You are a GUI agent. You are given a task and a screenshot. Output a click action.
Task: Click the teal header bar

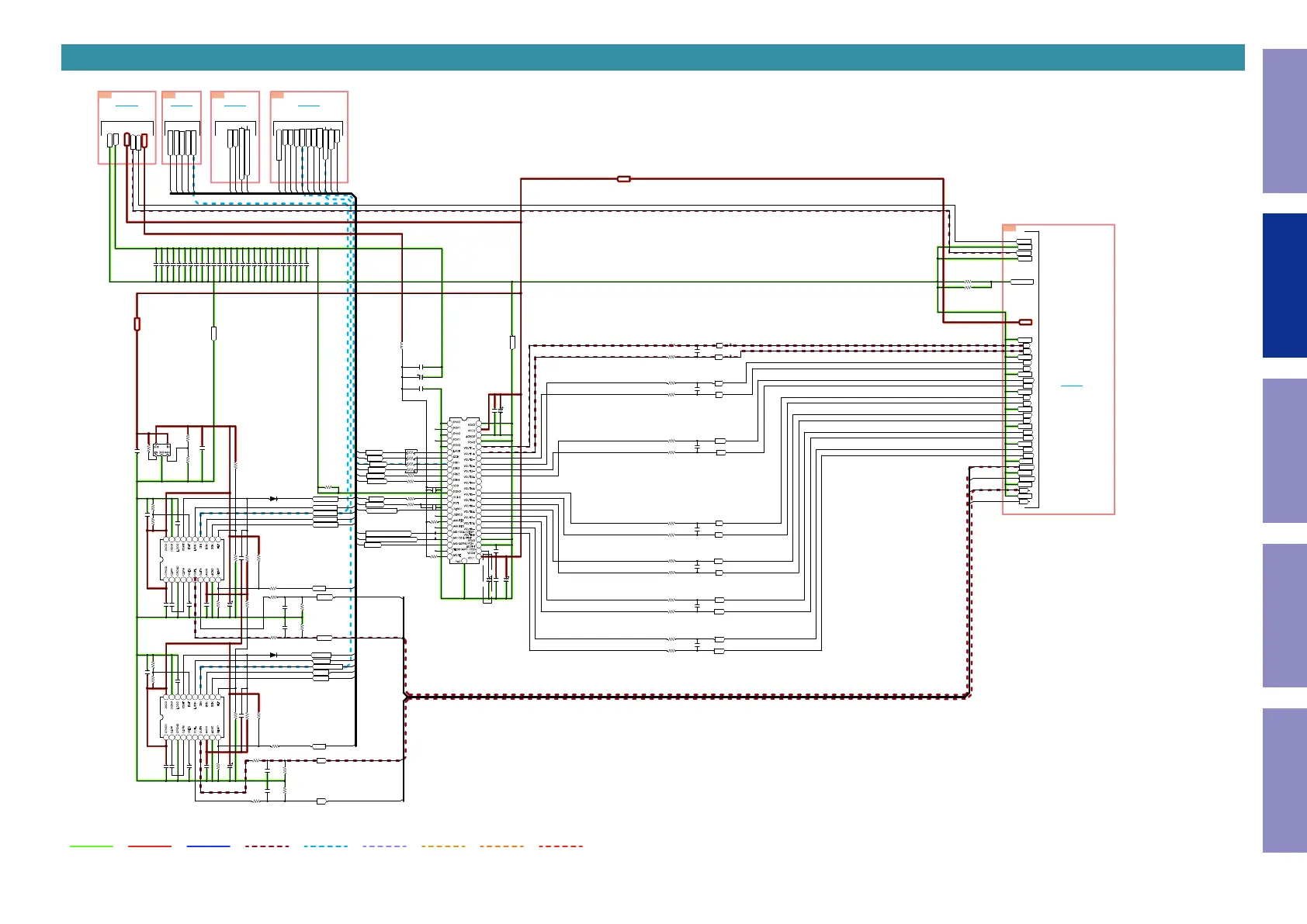[x=653, y=57]
